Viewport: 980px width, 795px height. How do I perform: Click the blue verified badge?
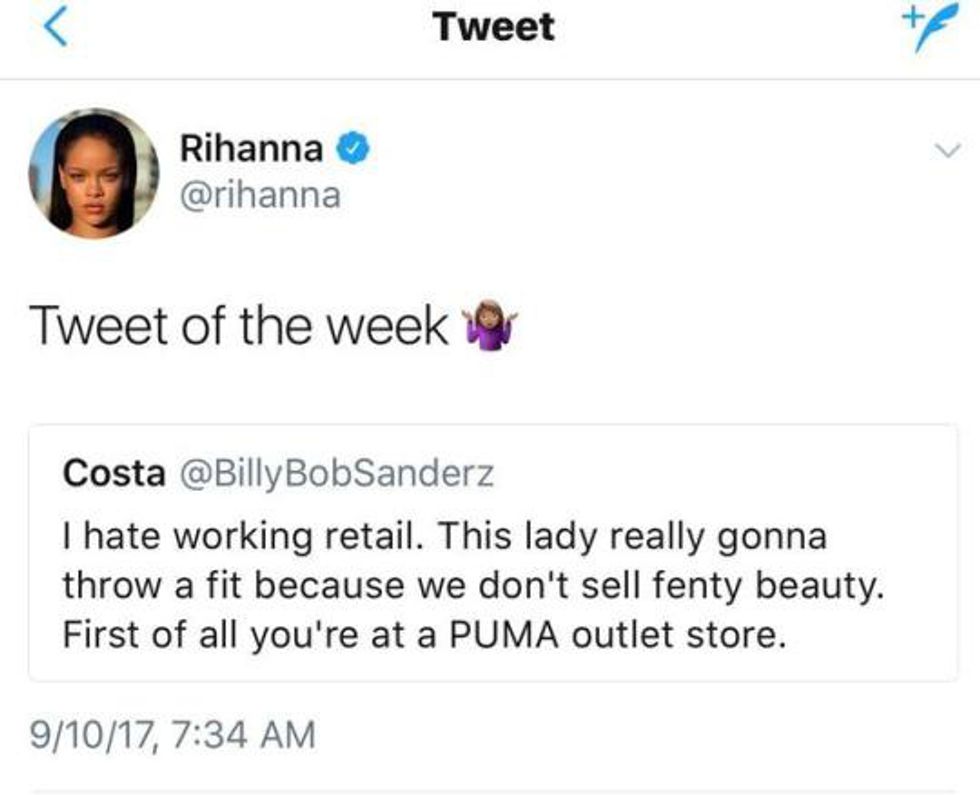(355, 150)
